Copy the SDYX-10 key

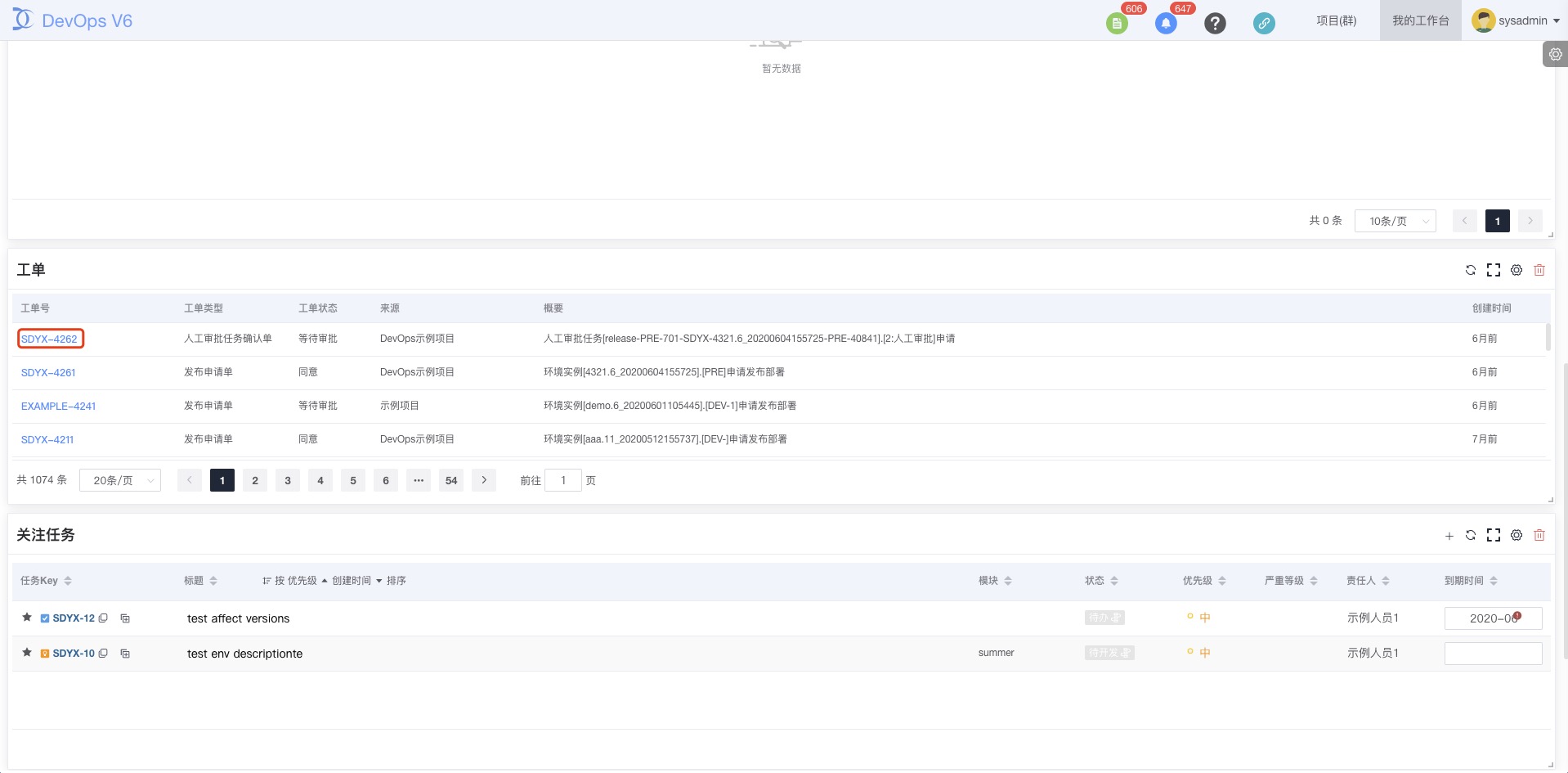pyautogui.click(x=103, y=653)
